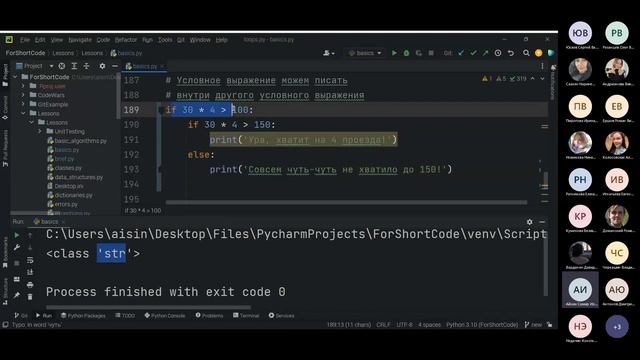Open the Navigate menu

[x=80, y=40]
